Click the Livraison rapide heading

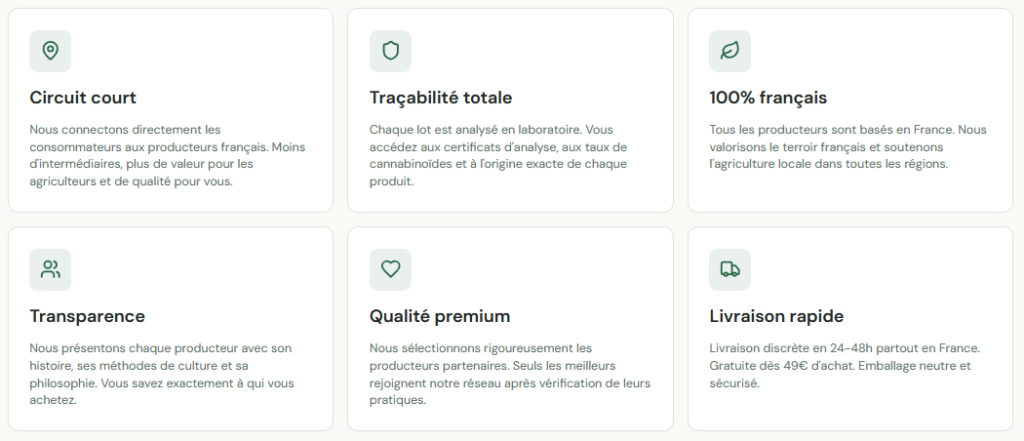(x=776, y=316)
